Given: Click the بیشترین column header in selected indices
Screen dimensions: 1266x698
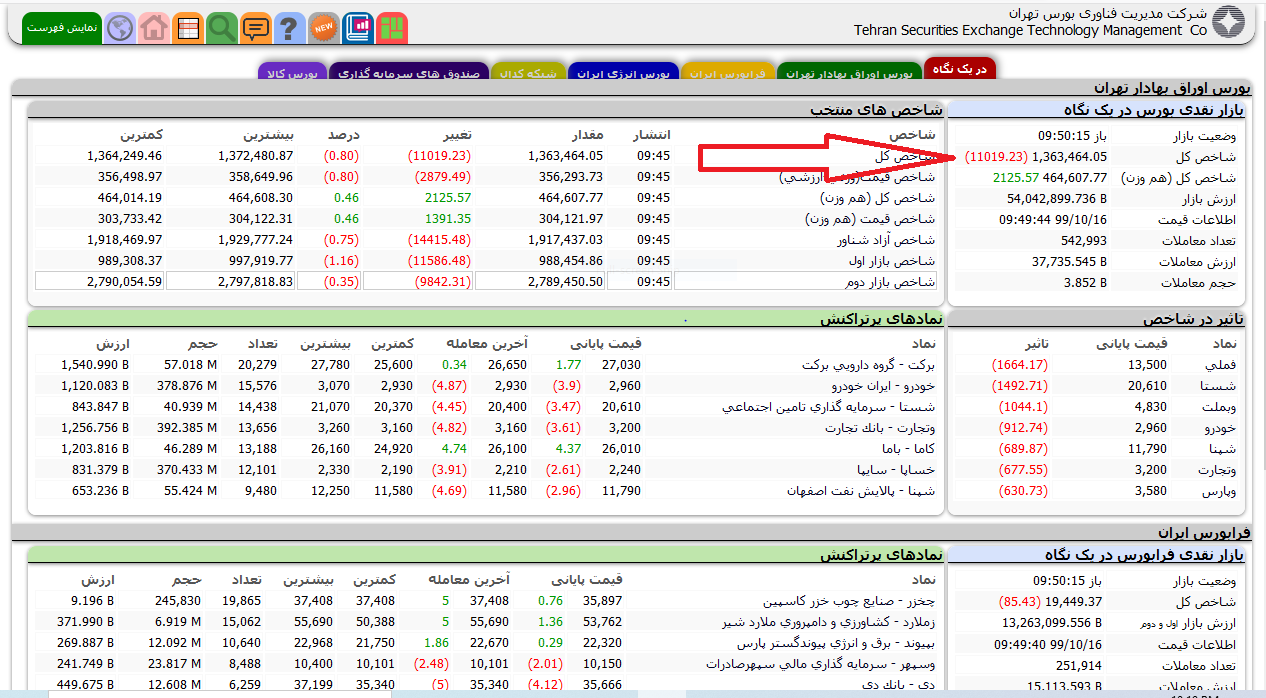Looking at the screenshot, I should tap(269, 135).
